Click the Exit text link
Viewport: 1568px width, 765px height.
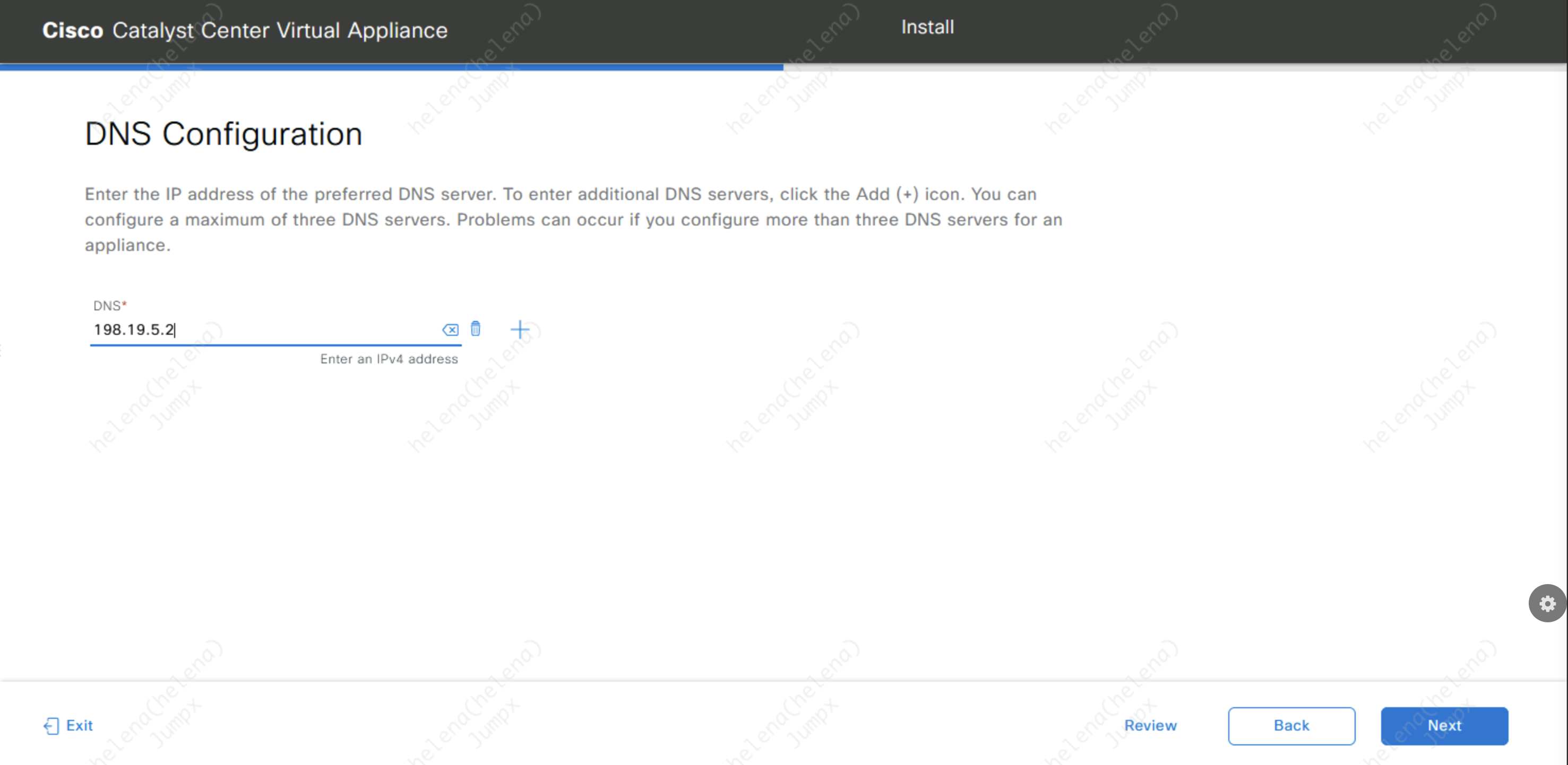click(x=79, y=725)
